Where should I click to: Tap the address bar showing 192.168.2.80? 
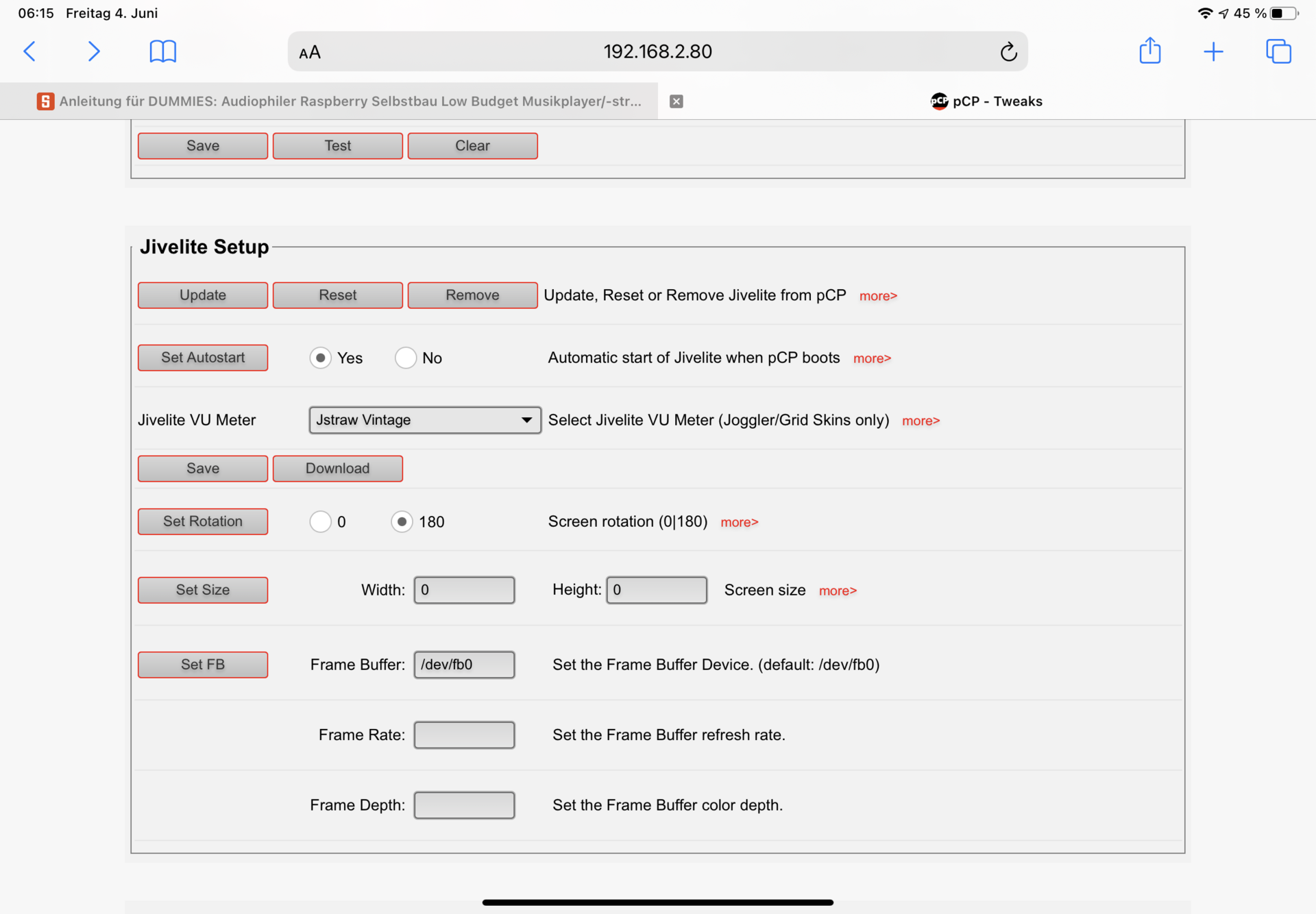click(657, 51)
